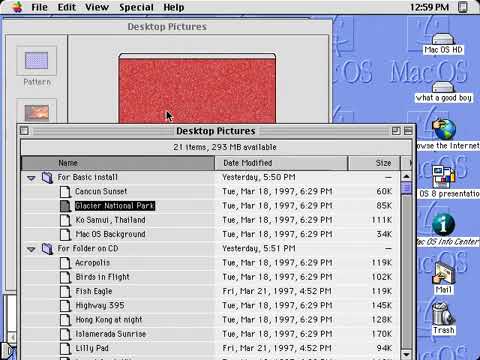Click the 'Glacier National Park' file name
Viewport: 480px width, 360px height.
click(115, 206)
